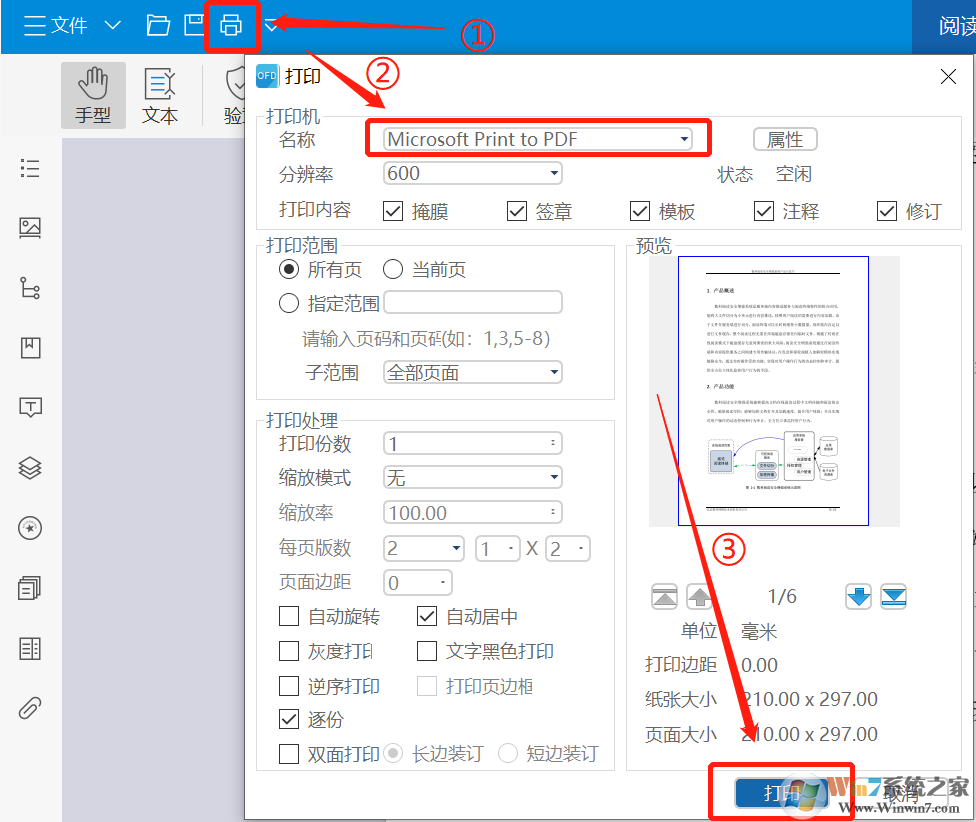976x822 pixels.
Task: Click the 手型 hand tool
Action: coord(93,95)
